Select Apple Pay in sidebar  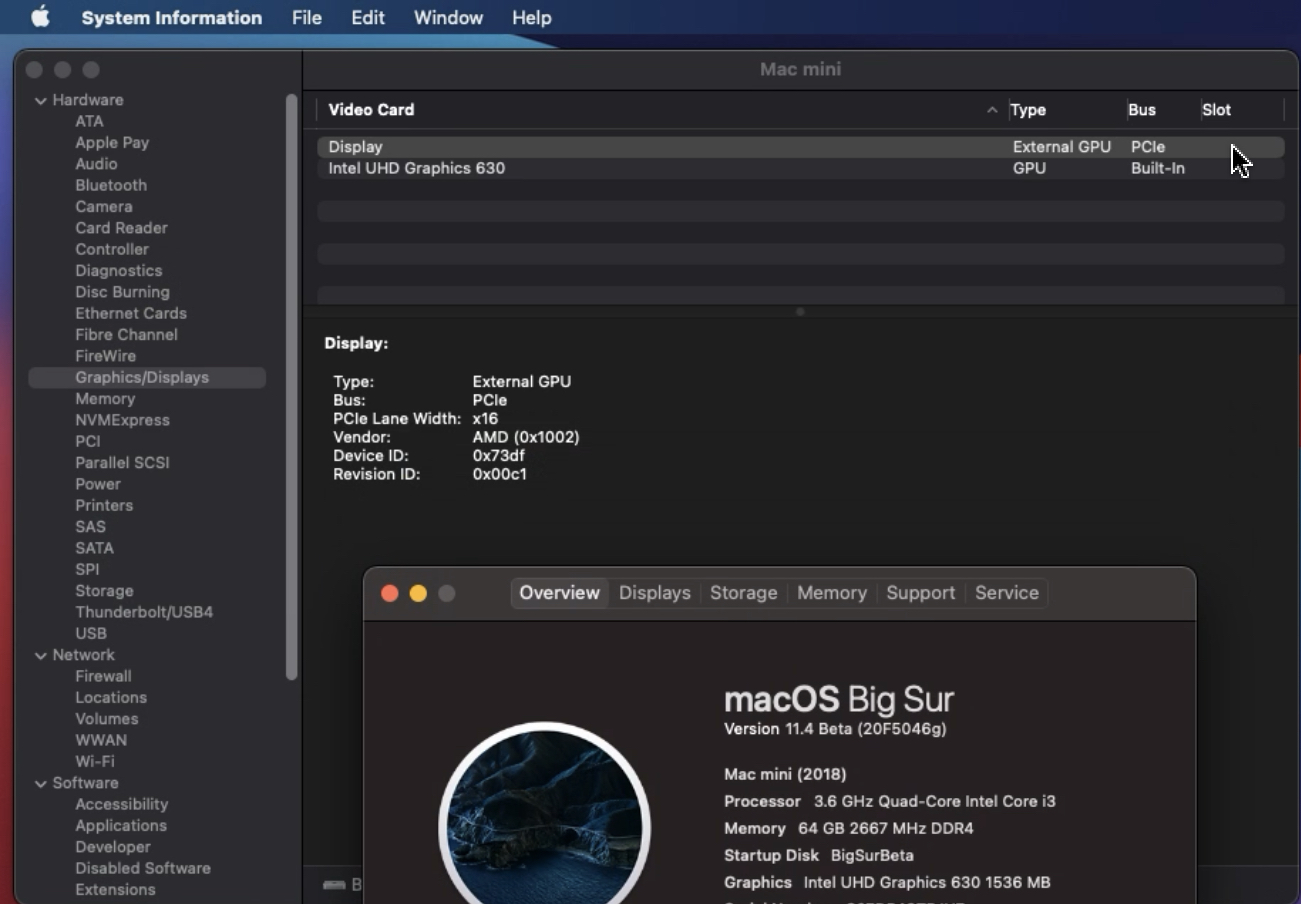tap(112, 142)
